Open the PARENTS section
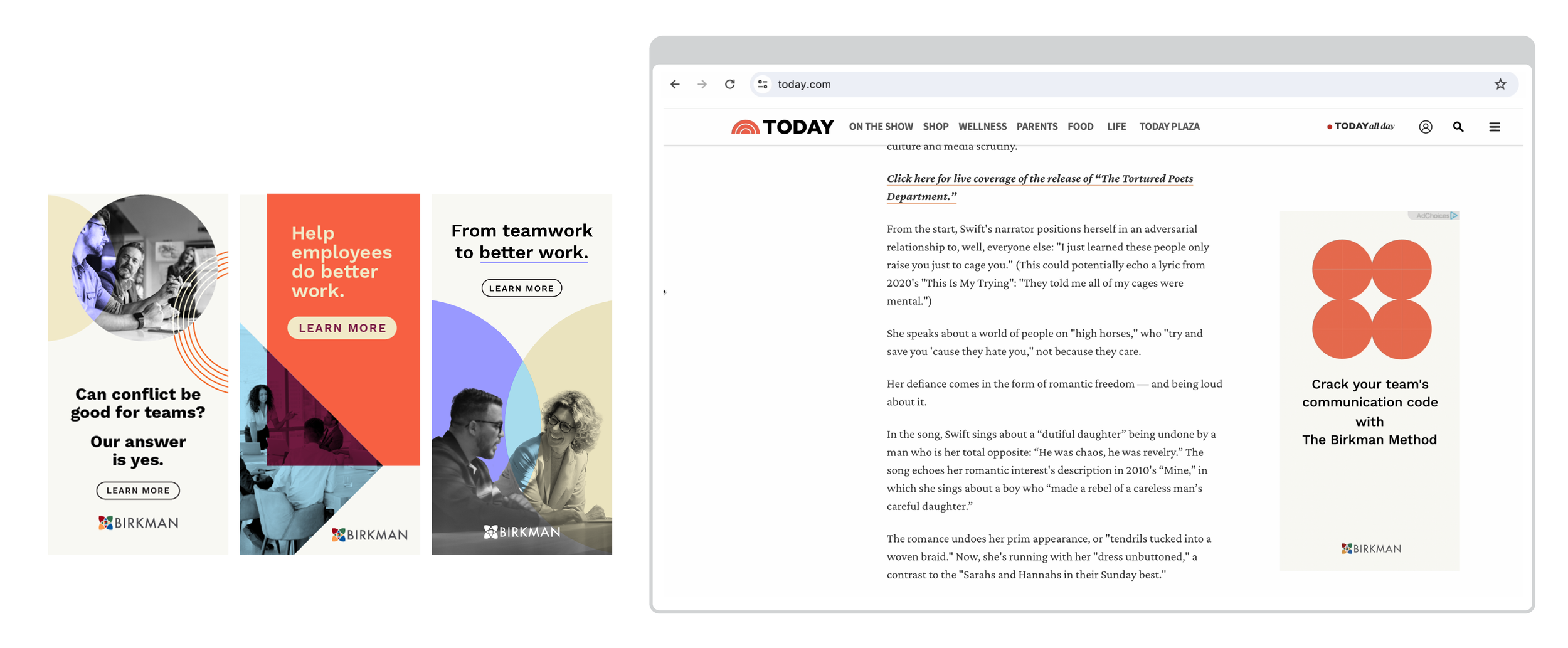Viewport: 1568px width, 648px height. pyautogui.click(x=1037, y=127)
